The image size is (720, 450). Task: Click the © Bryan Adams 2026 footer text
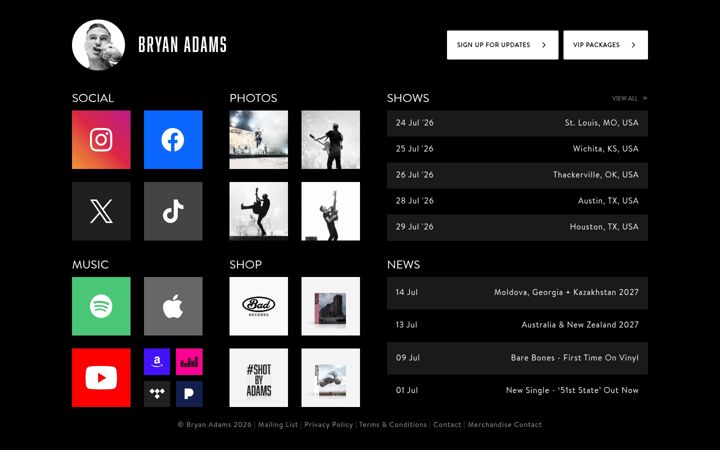click(215, 425)
